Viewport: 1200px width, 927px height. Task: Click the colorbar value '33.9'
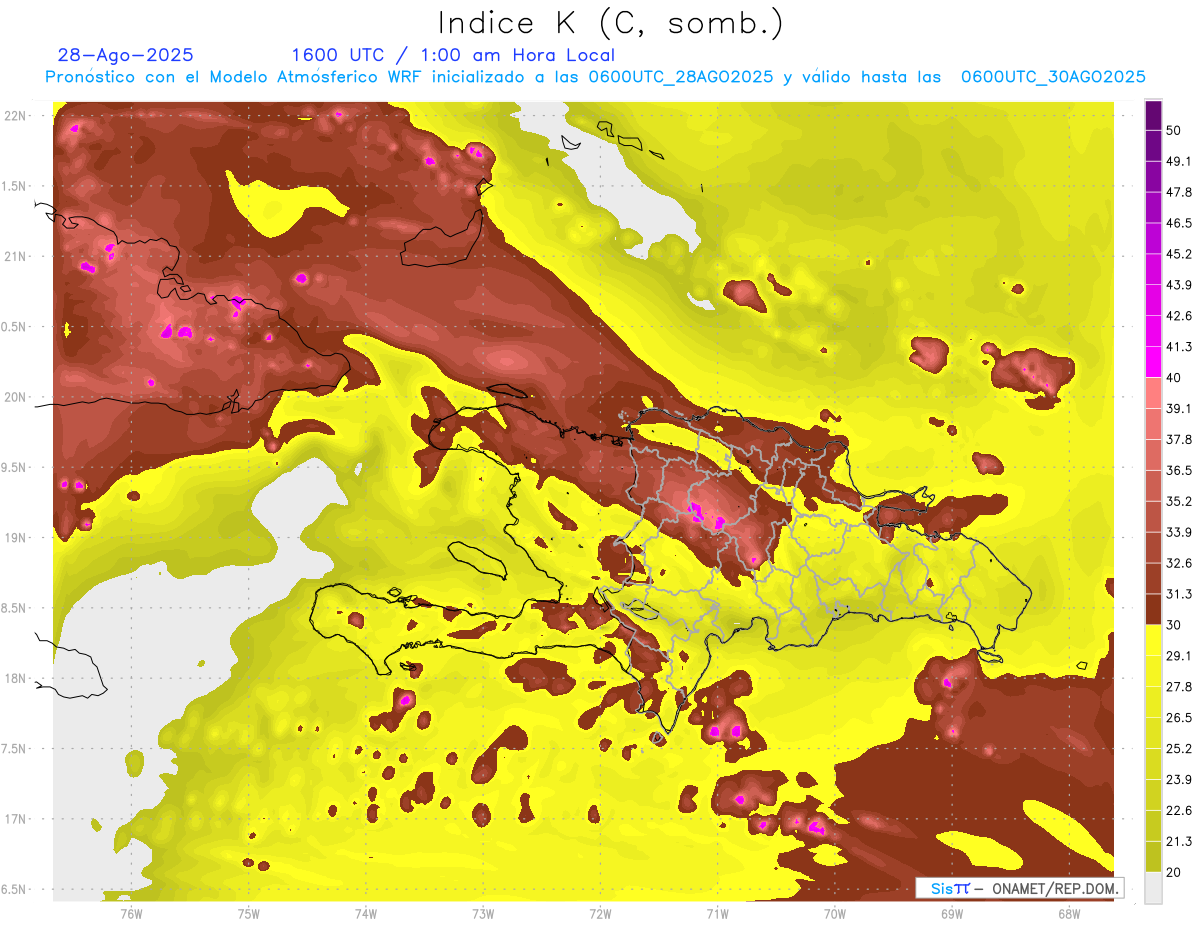click(x=1178, y=532)
